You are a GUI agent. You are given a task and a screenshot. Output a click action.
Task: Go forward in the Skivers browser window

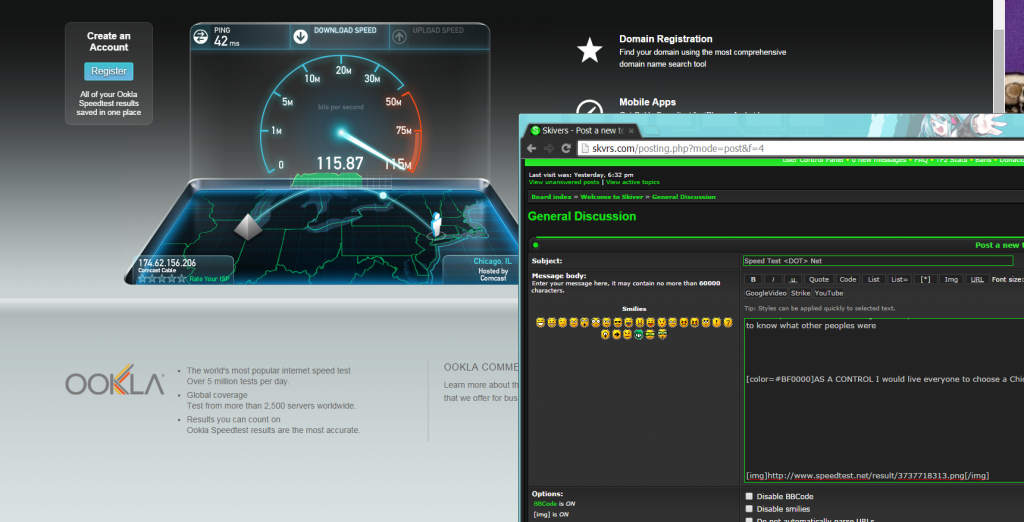click(x=549, y=148)
